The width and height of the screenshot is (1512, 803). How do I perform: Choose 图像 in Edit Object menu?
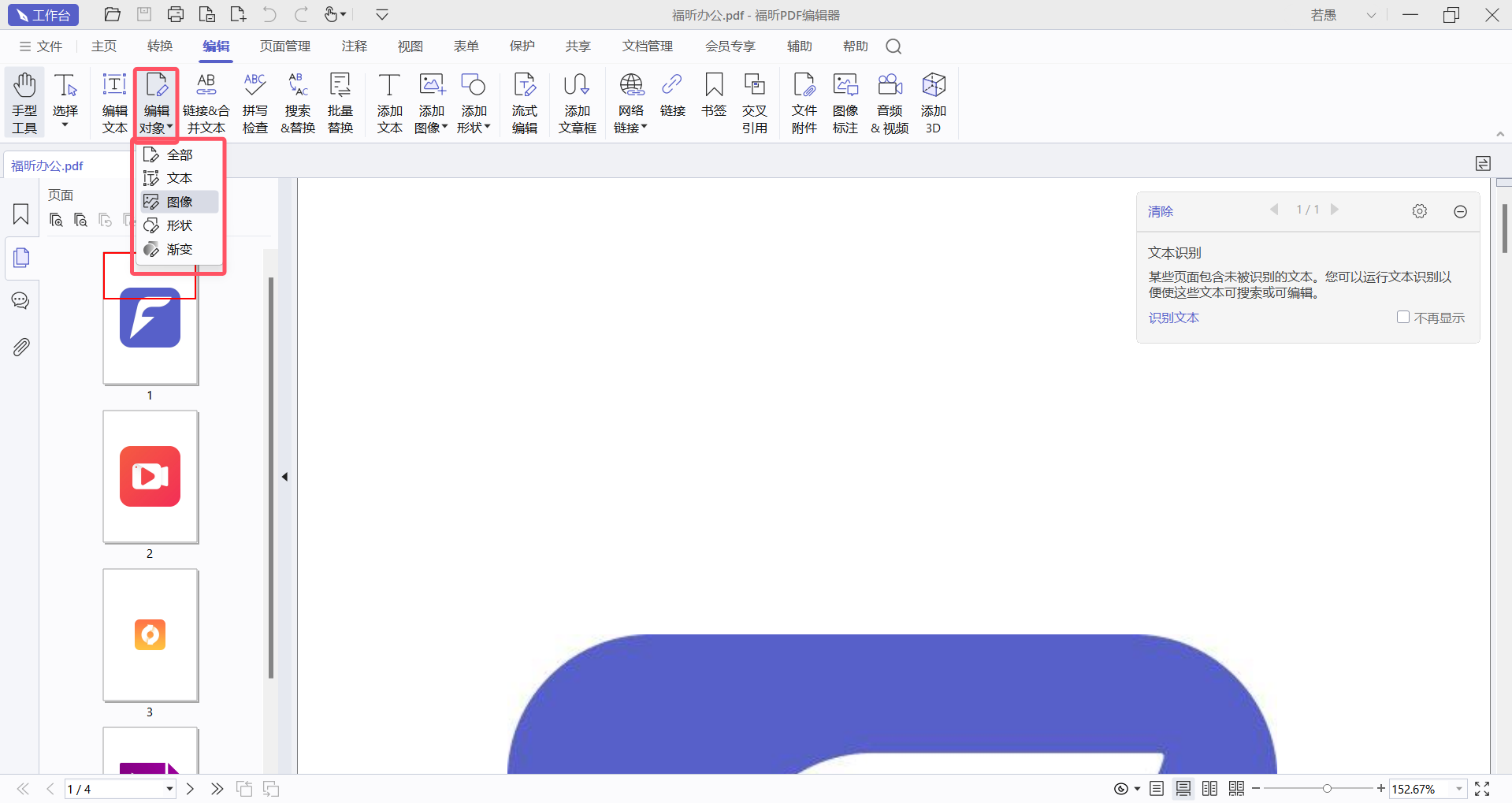[x=180, y=202]
